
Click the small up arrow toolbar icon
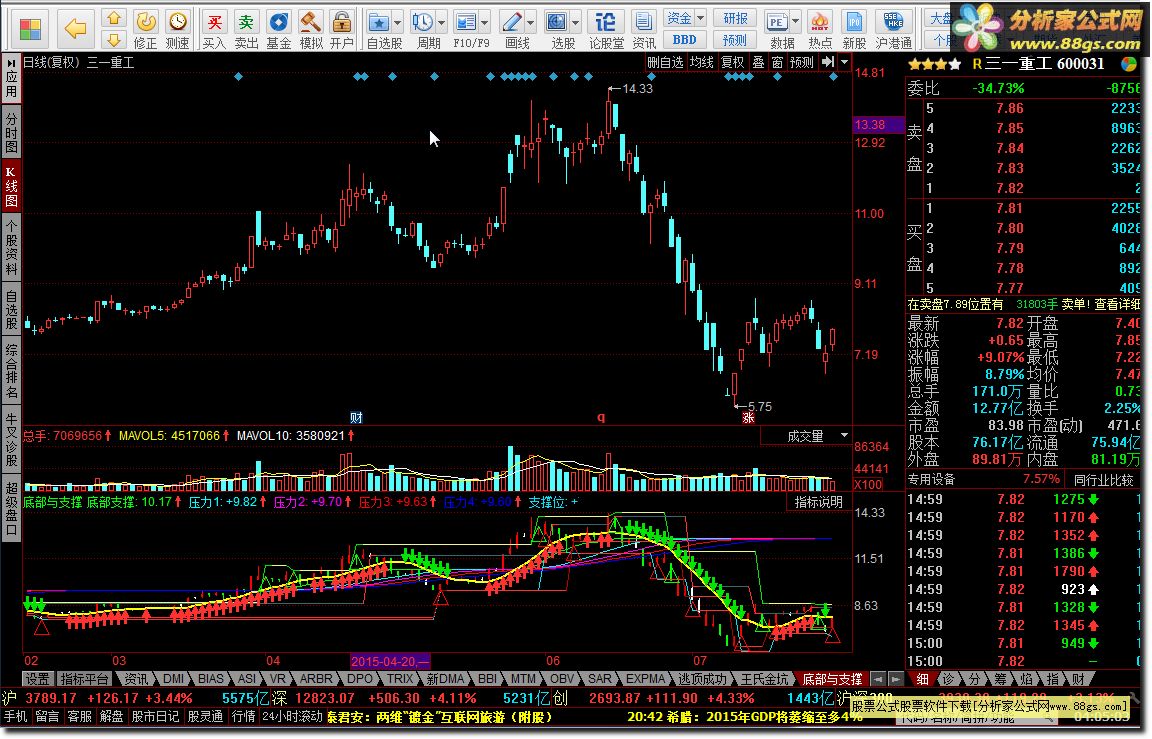tap(113, 18)
